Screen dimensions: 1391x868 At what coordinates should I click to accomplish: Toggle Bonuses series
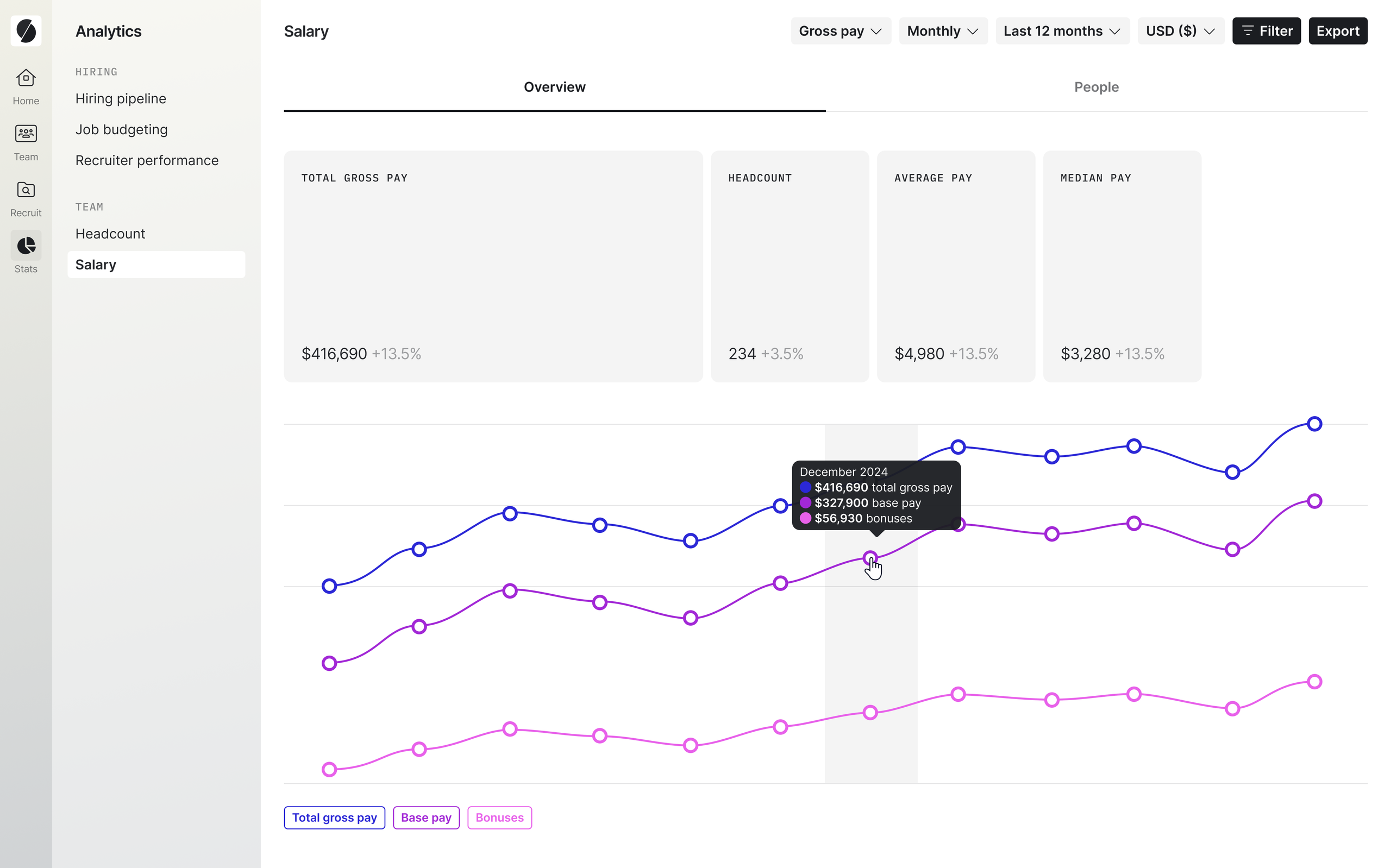pyautogui.click(x=499, y=817)
